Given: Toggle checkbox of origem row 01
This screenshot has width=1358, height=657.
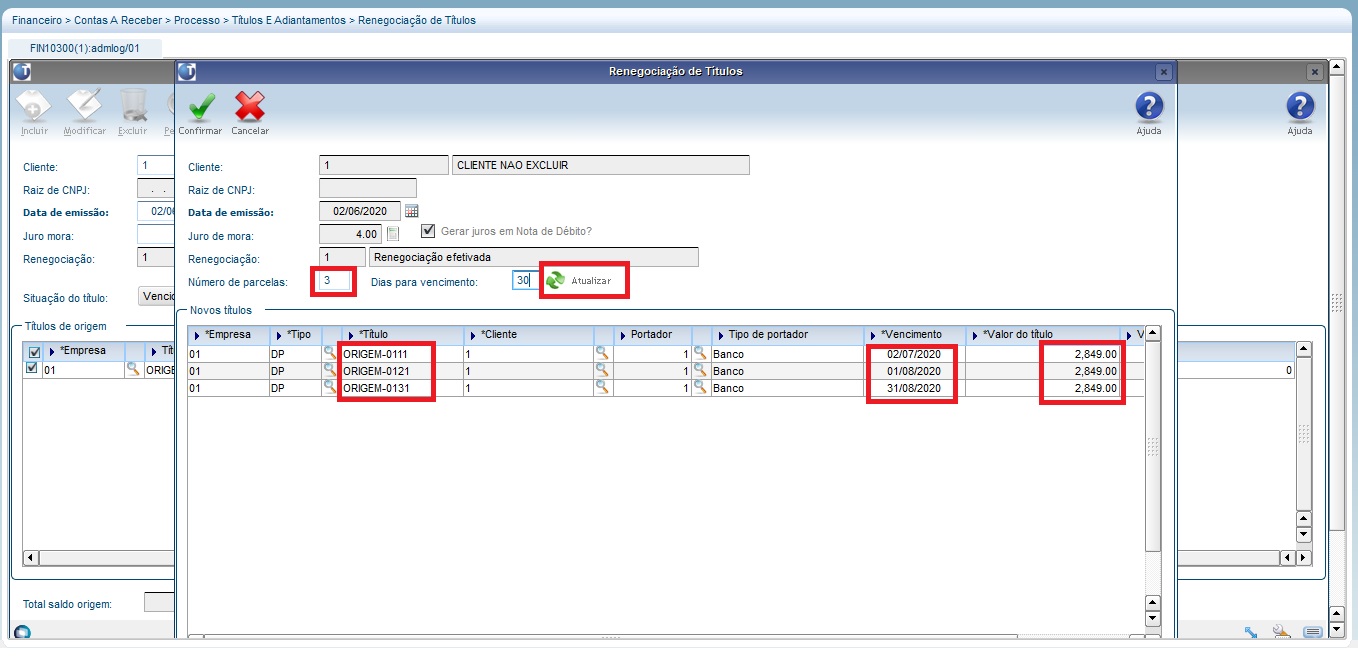Looking at the screenshot, I should pos(32,368).
